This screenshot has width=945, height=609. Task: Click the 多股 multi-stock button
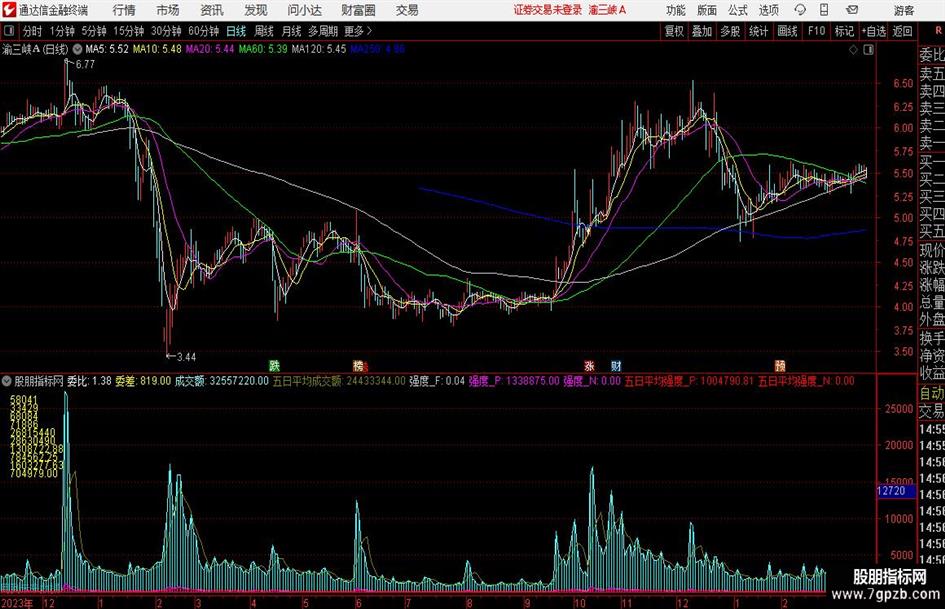[x=730, y=31]
